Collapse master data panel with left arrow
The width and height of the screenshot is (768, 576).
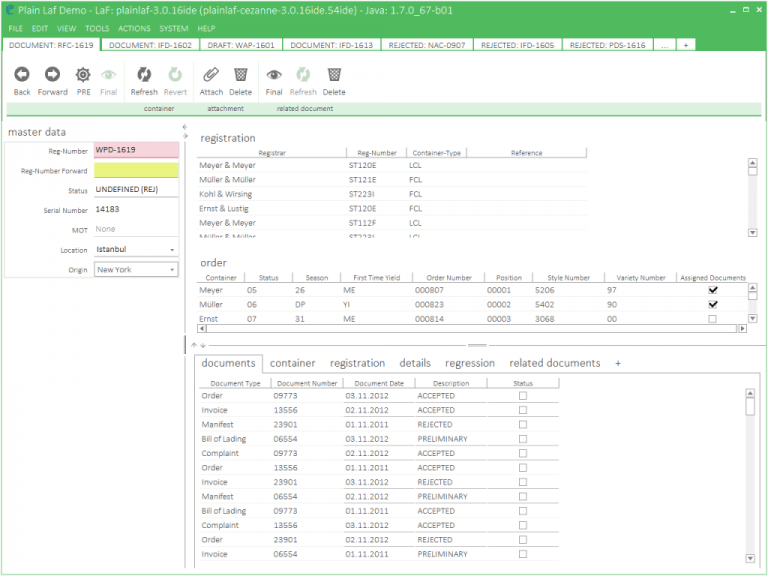pyautogui.click(x=185, y=126)
